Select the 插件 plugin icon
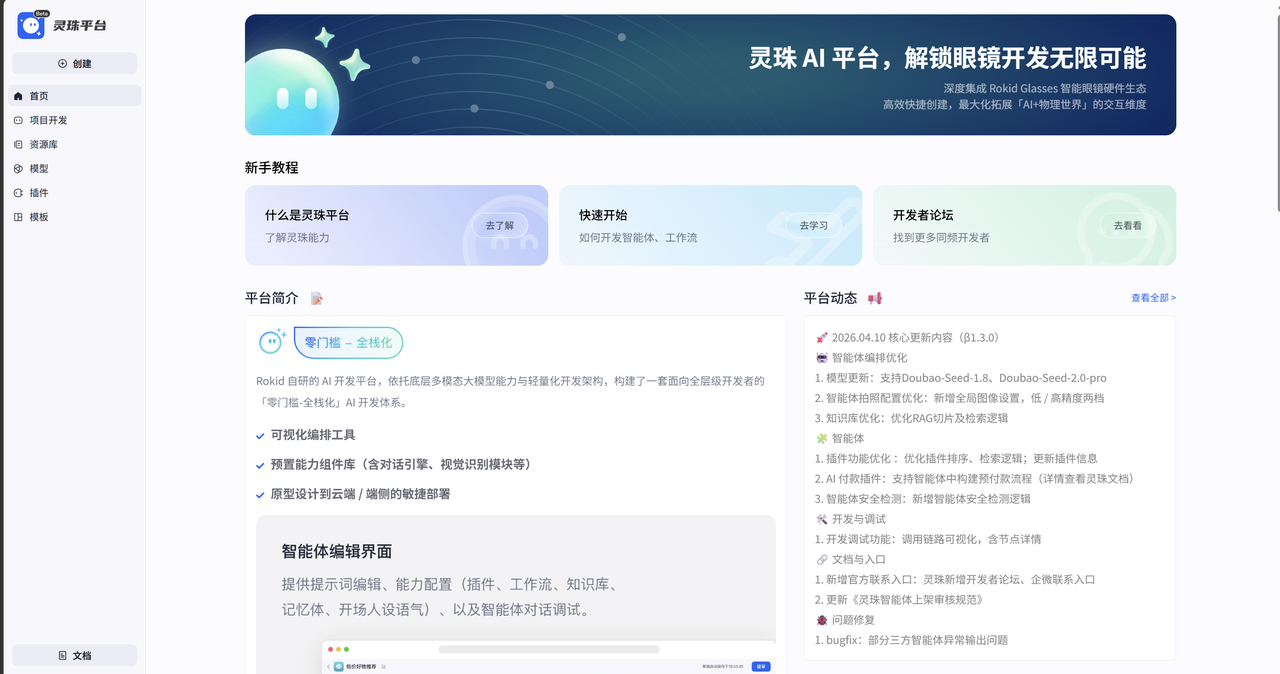The width and height of the screenshot is (1280, 674). click(18, 192)
